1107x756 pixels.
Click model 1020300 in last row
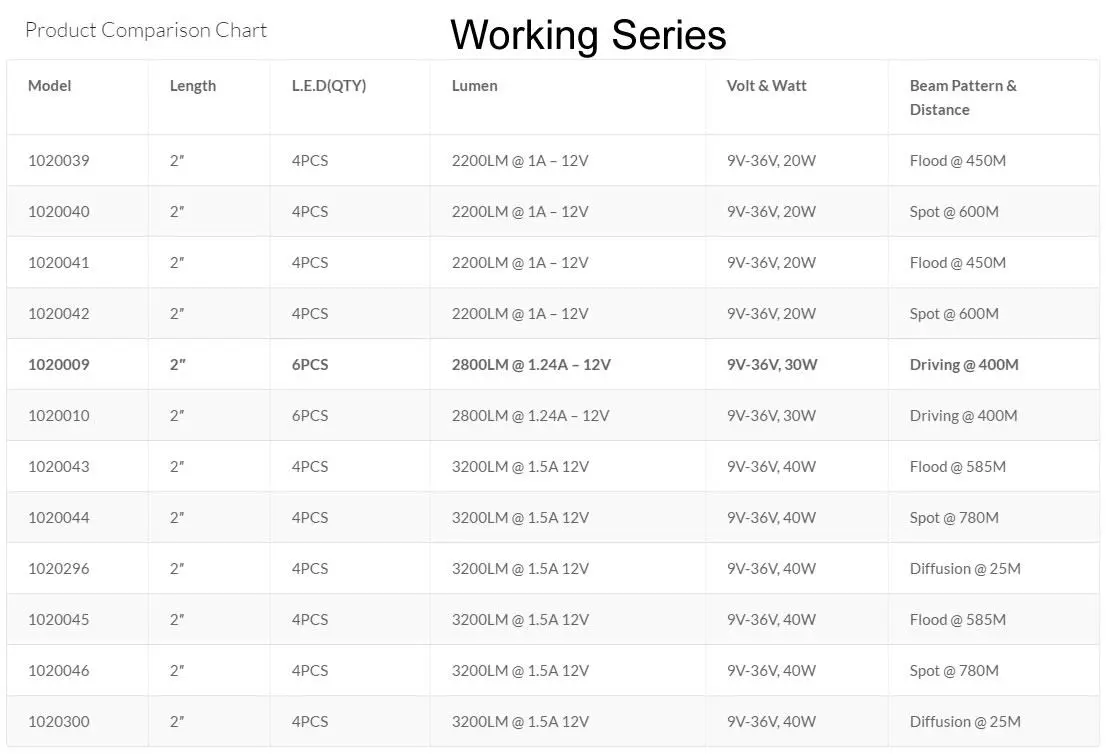point(59,721)
